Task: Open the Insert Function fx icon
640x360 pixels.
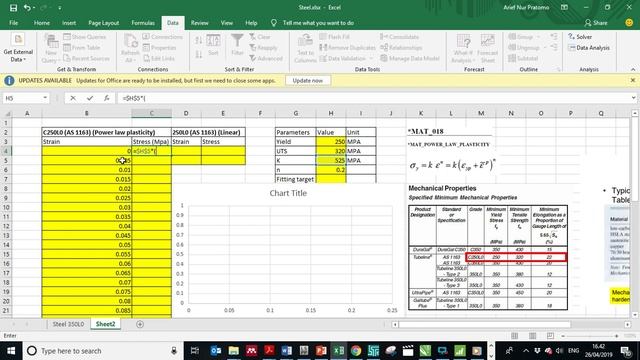Action: (107, 98)
